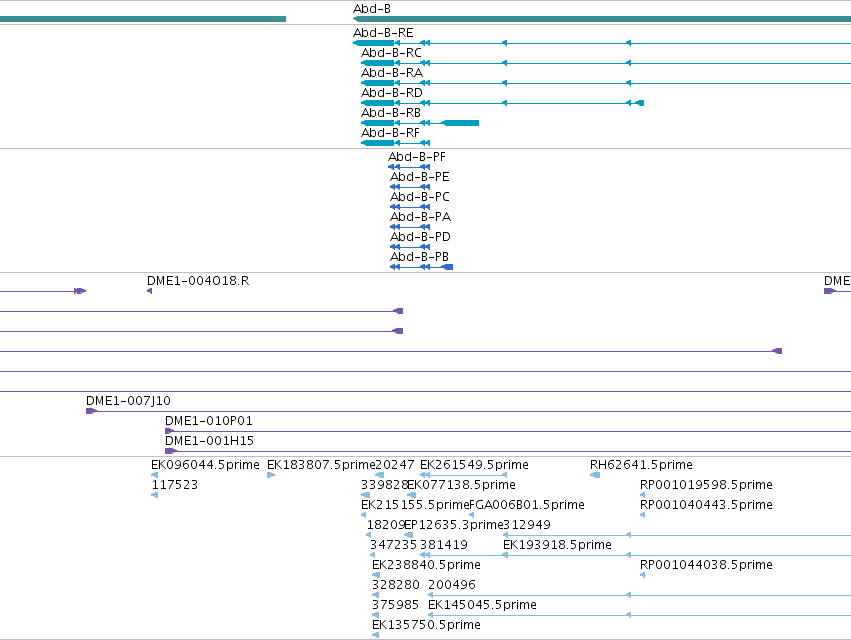Click the 375985 feature label
The image size is (851, 640).
pyautogui.click(x=396, y=605)
